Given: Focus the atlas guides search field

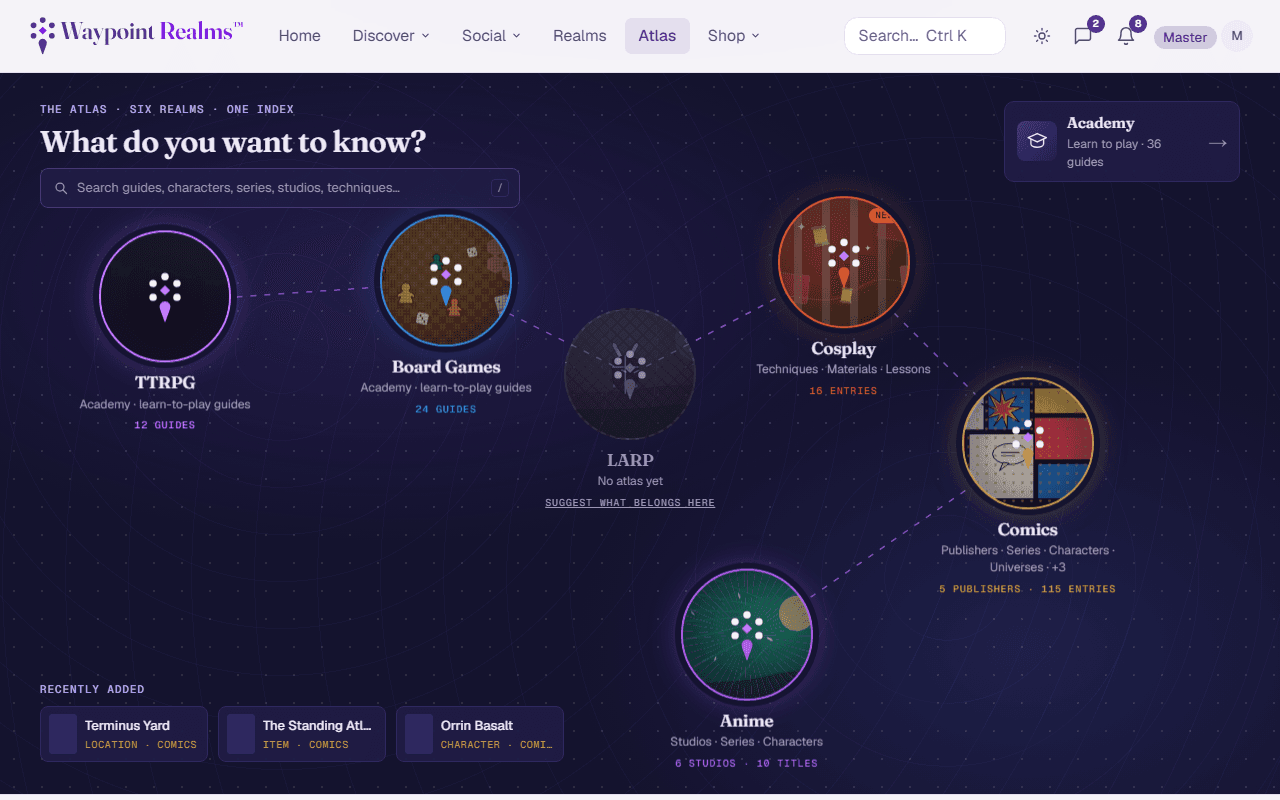Looking at the screenshot, I should 280,188.
